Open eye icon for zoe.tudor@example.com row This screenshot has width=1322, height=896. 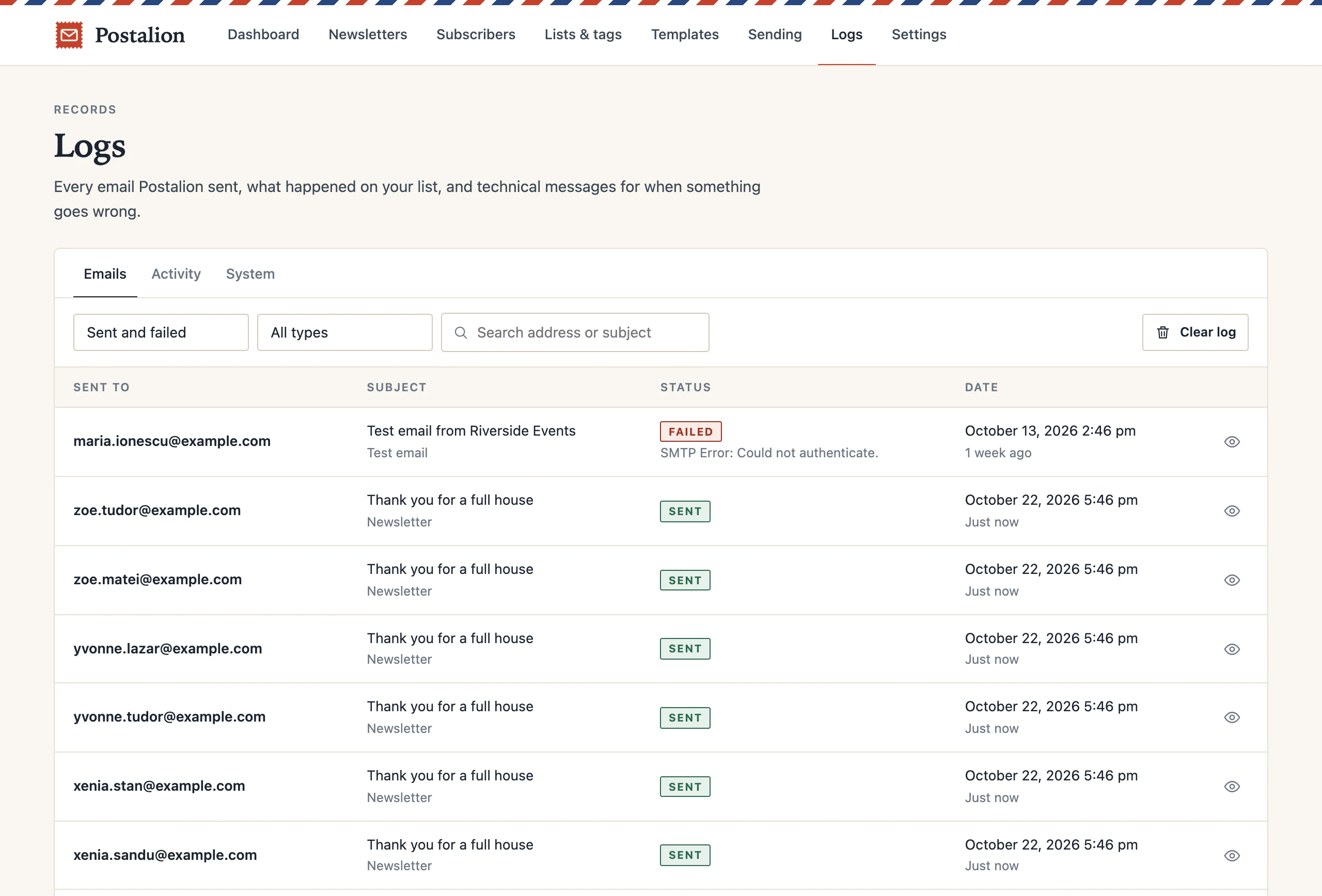click(1232, 511)
